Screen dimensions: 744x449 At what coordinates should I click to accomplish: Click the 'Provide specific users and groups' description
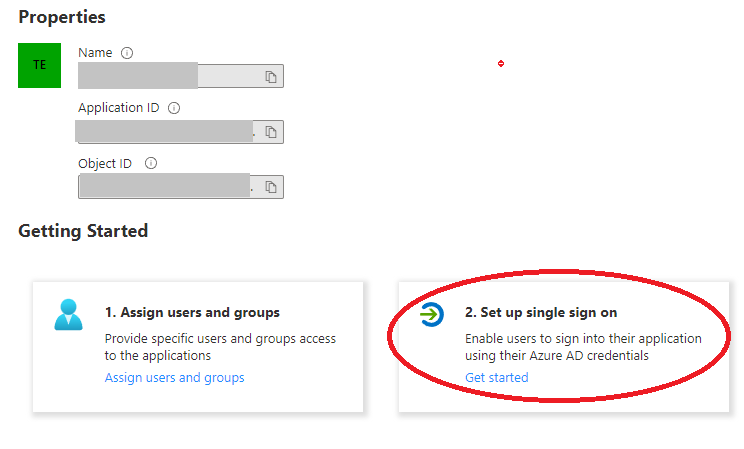[x=220, y=347]
